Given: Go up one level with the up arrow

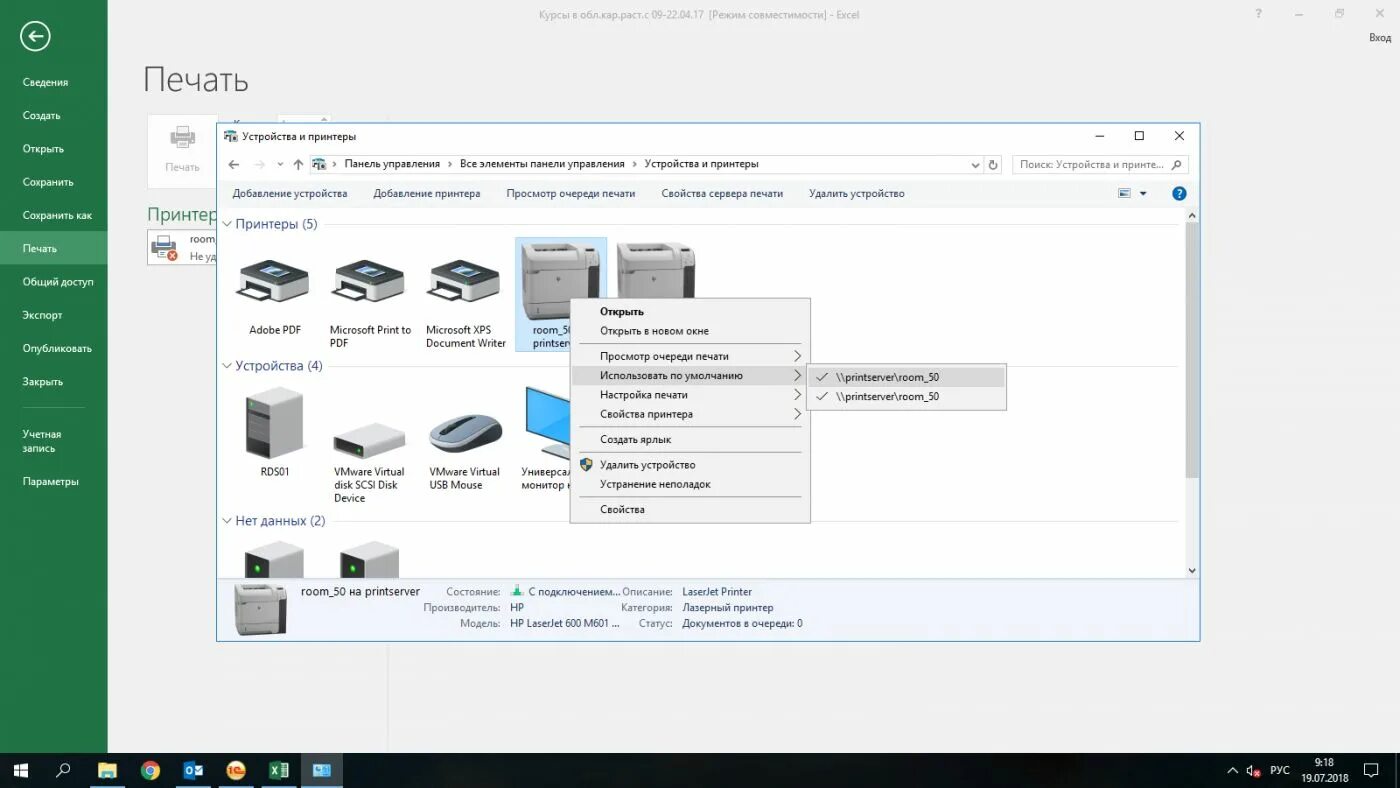Looking at the screenshot, I should [x=298, y=164].
